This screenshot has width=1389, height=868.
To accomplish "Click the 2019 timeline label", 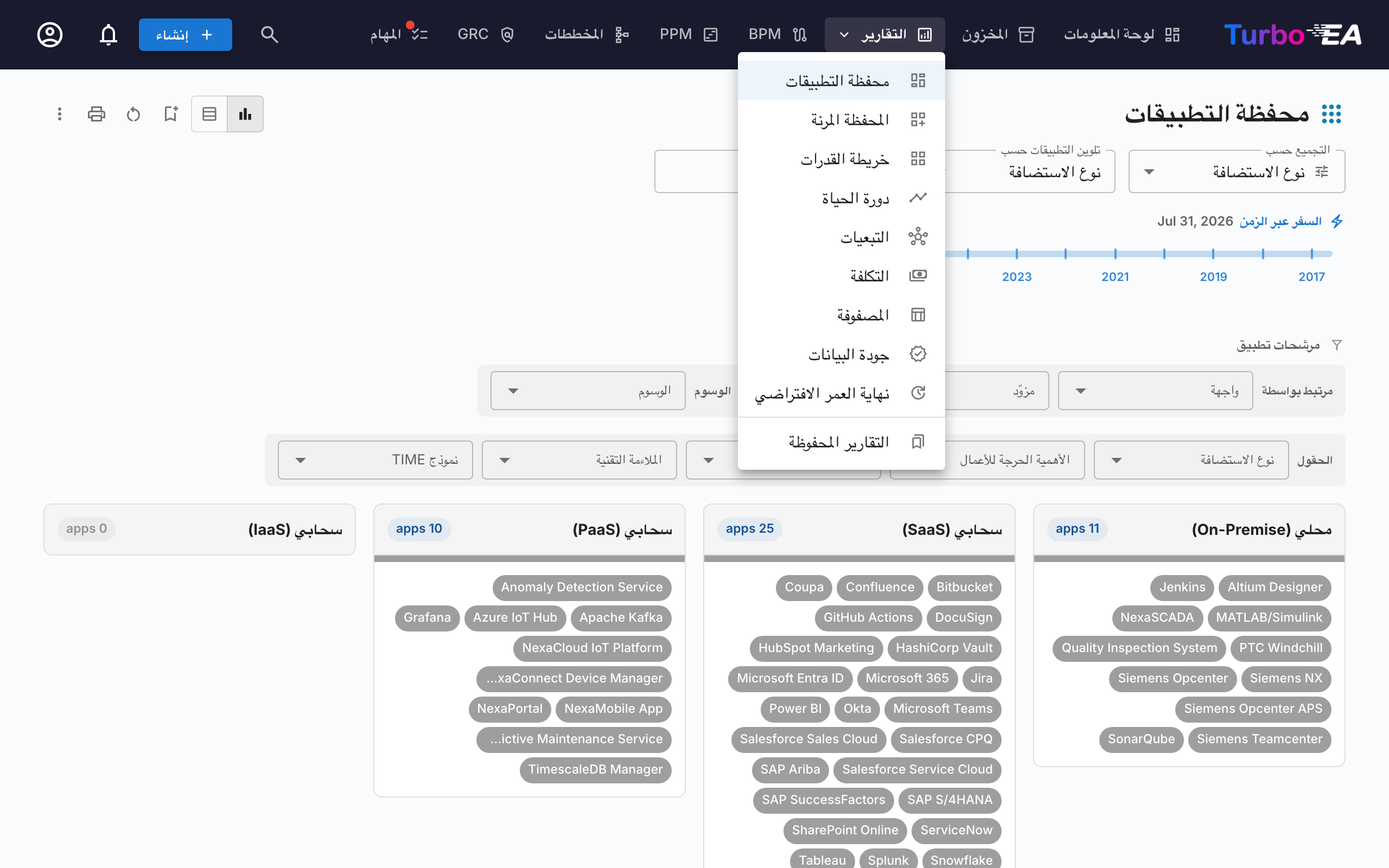I will (1213, 277).
